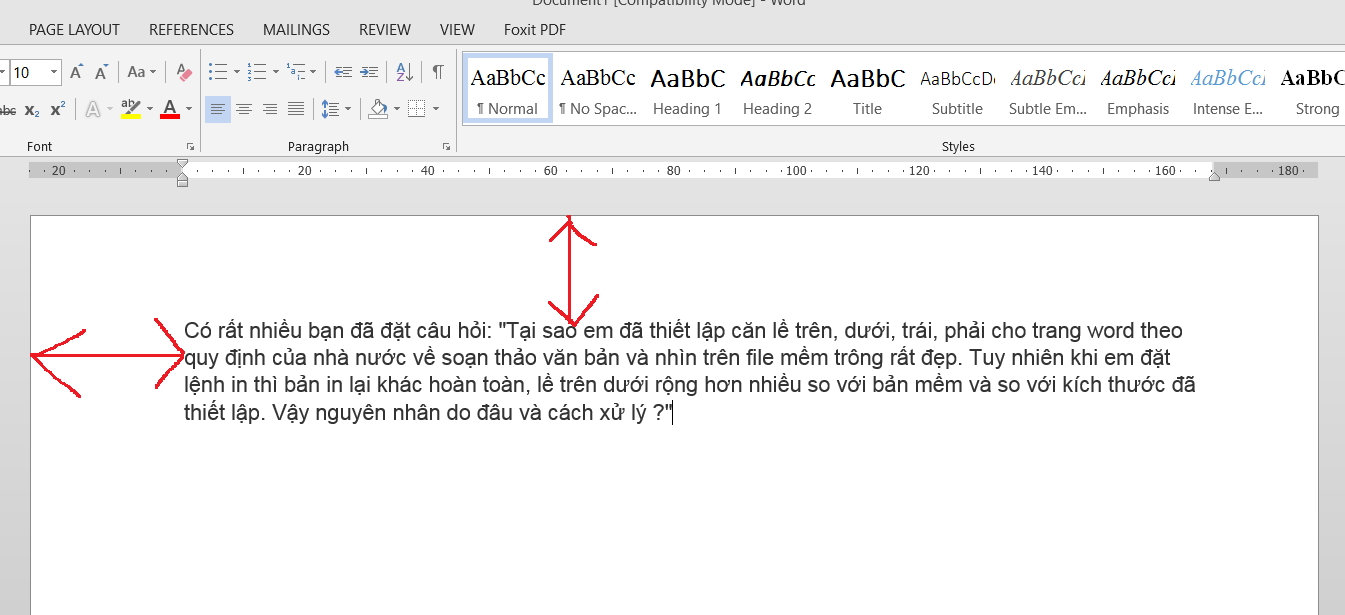Click the Increase Indent icon

(369, 72)
